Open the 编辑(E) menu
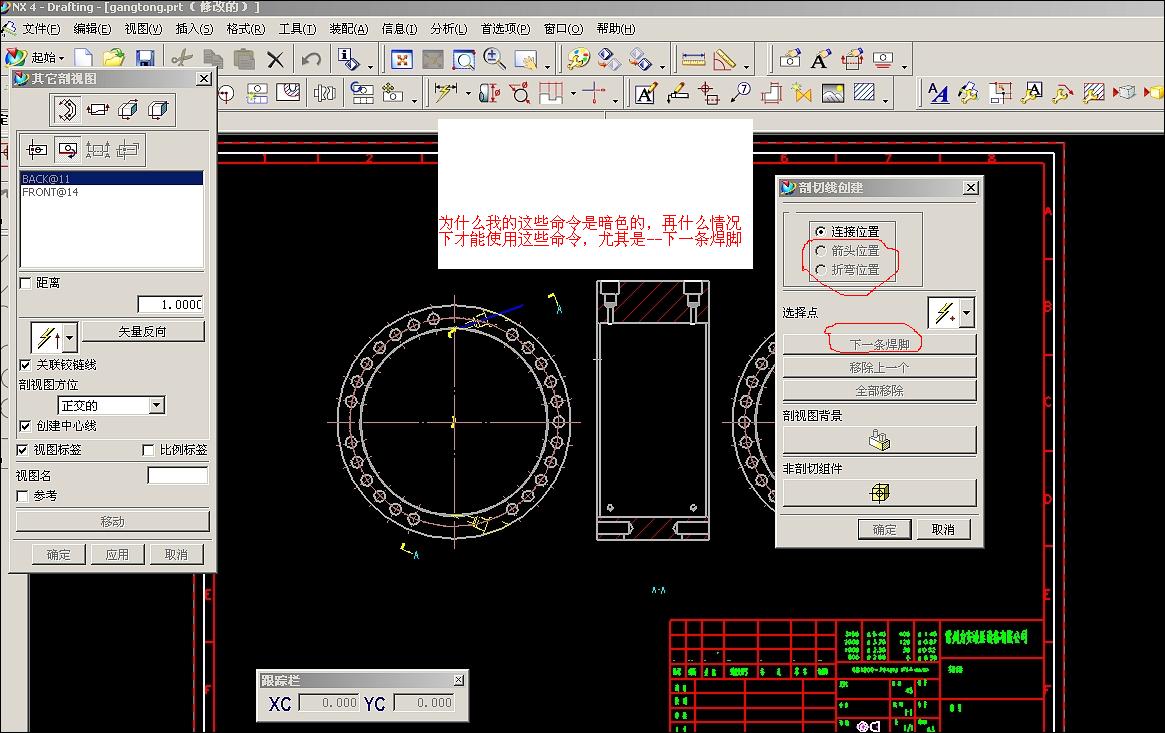 tap(92, 29)
